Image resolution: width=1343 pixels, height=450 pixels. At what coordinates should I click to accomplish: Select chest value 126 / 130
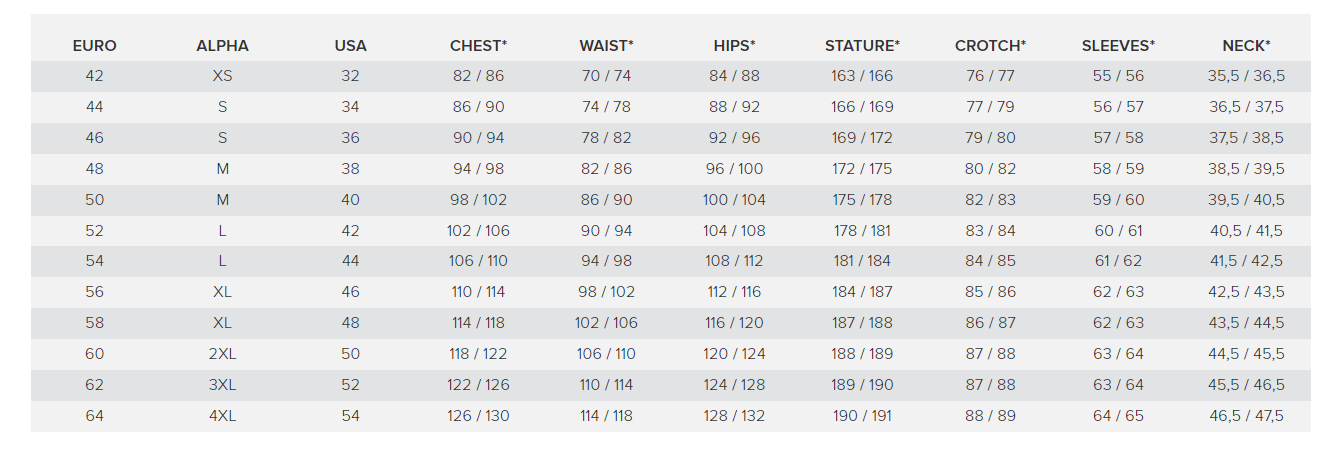(478, 416)
